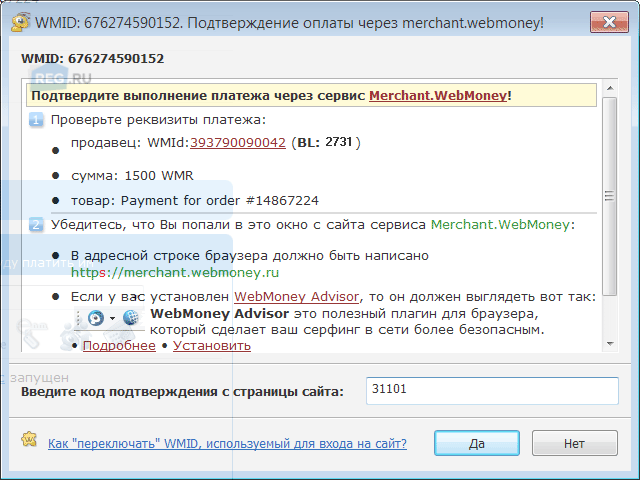Click the vertical scrollbar thumb

tap(610, 196)
